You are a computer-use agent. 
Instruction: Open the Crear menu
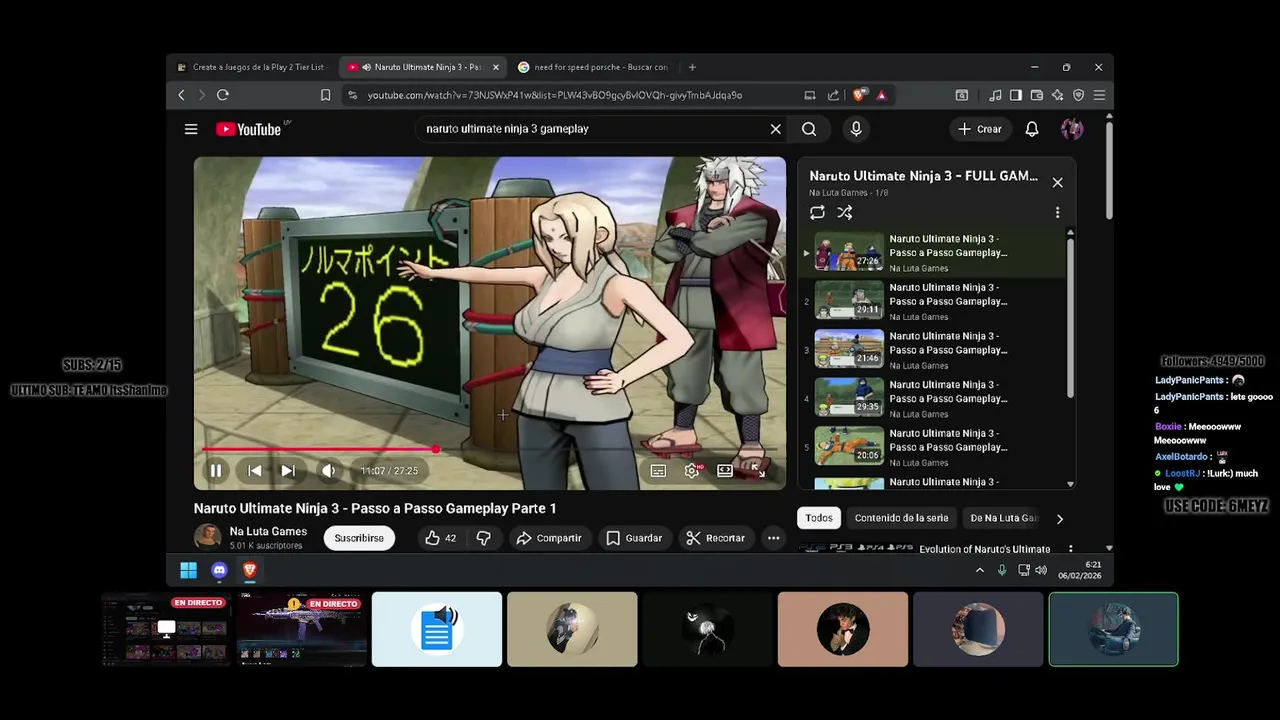(979, 129)
